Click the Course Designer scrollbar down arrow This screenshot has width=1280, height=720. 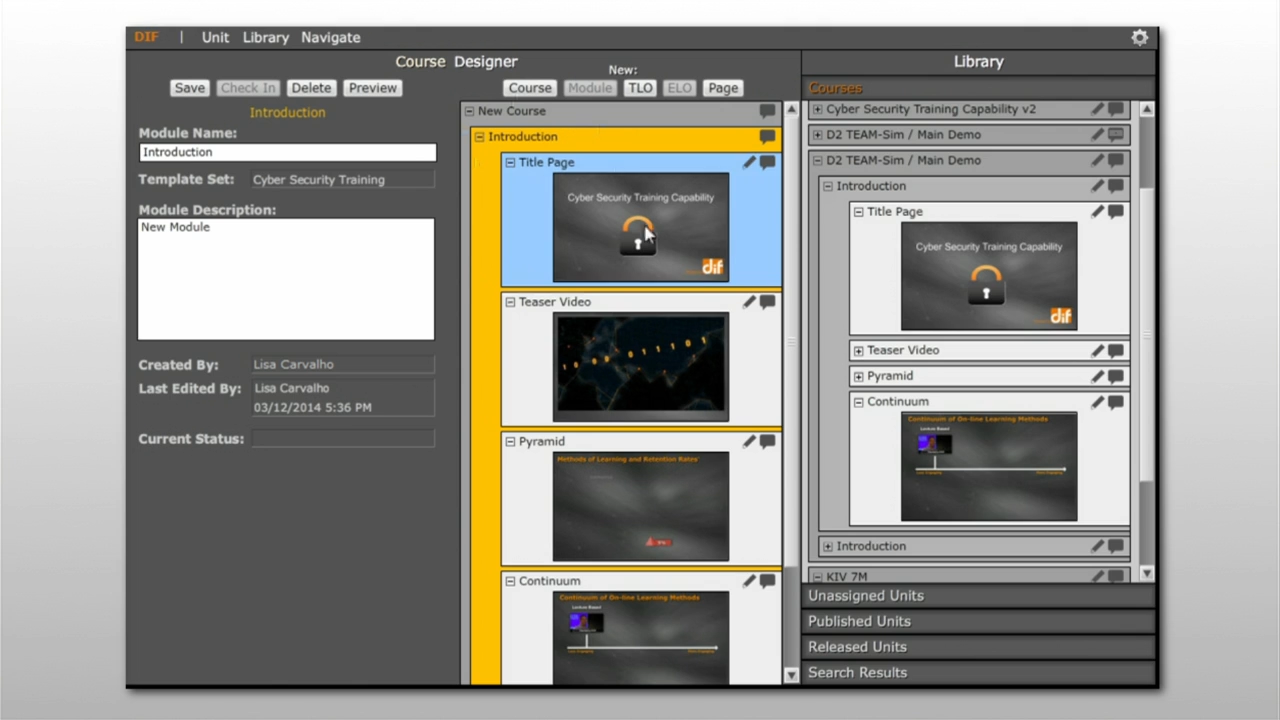[791, 675]
